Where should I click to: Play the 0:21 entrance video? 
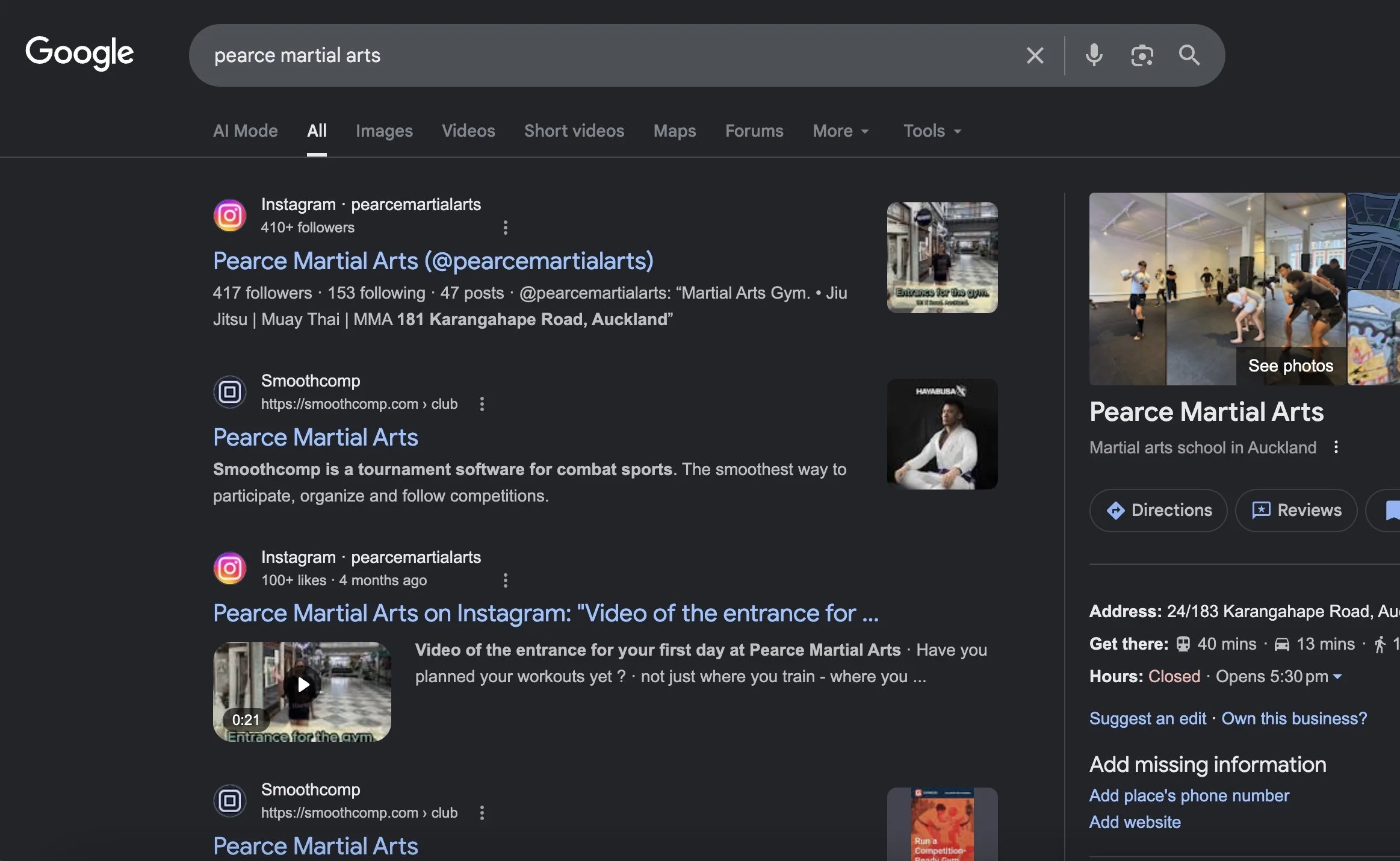[x=302, y=691]
